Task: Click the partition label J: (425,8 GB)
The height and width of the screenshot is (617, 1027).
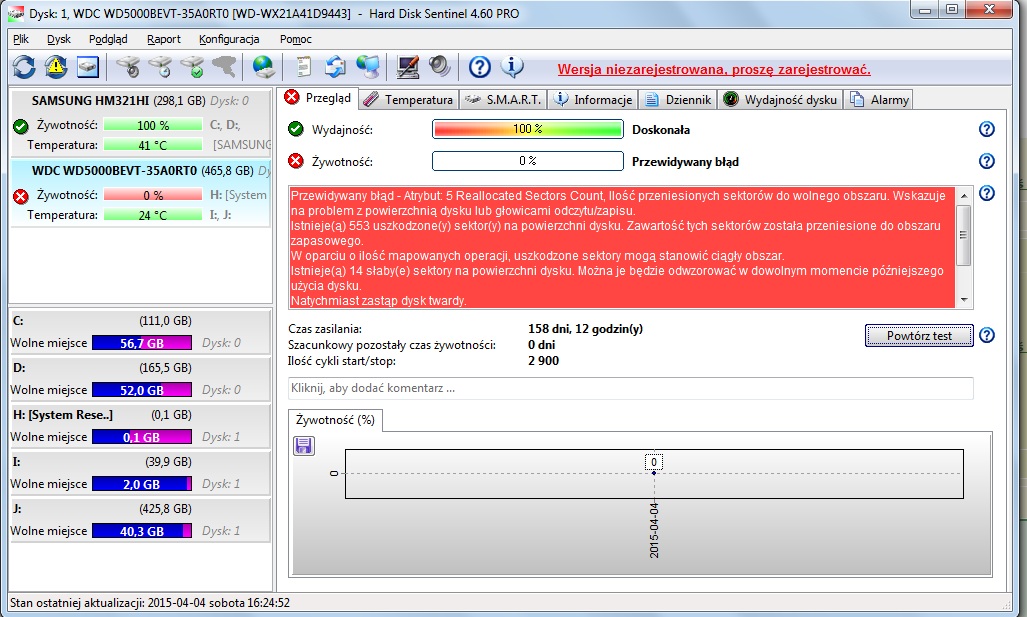Action: pyautogui.click(x=102, y=509)
